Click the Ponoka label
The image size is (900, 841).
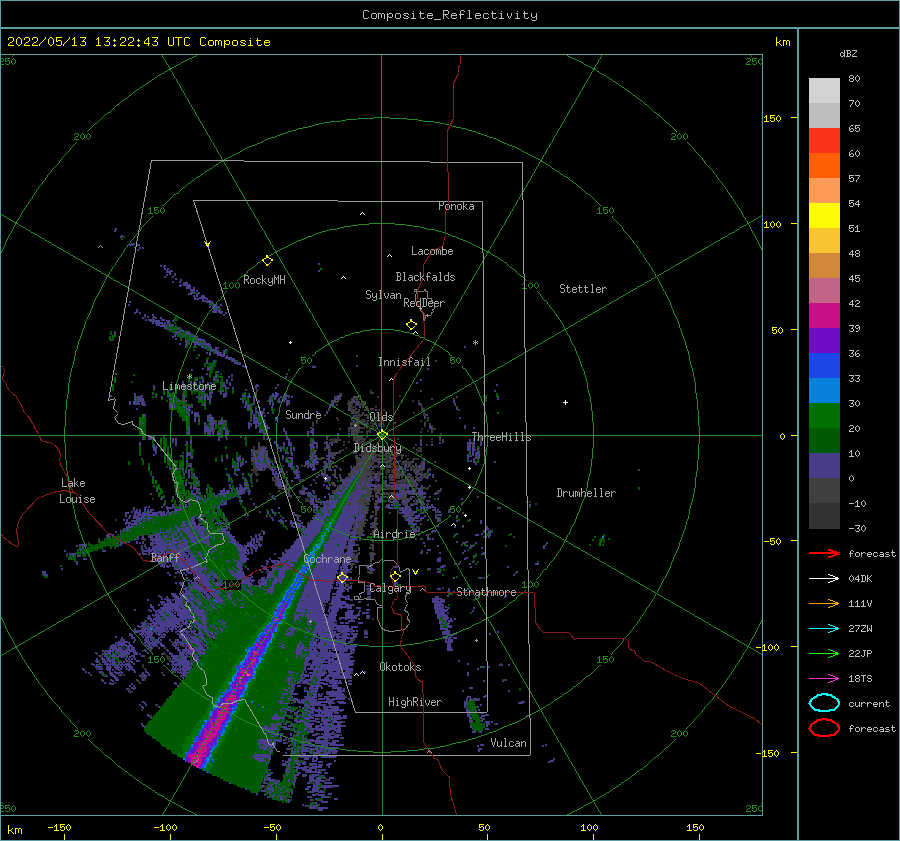(x=456, y=206)
